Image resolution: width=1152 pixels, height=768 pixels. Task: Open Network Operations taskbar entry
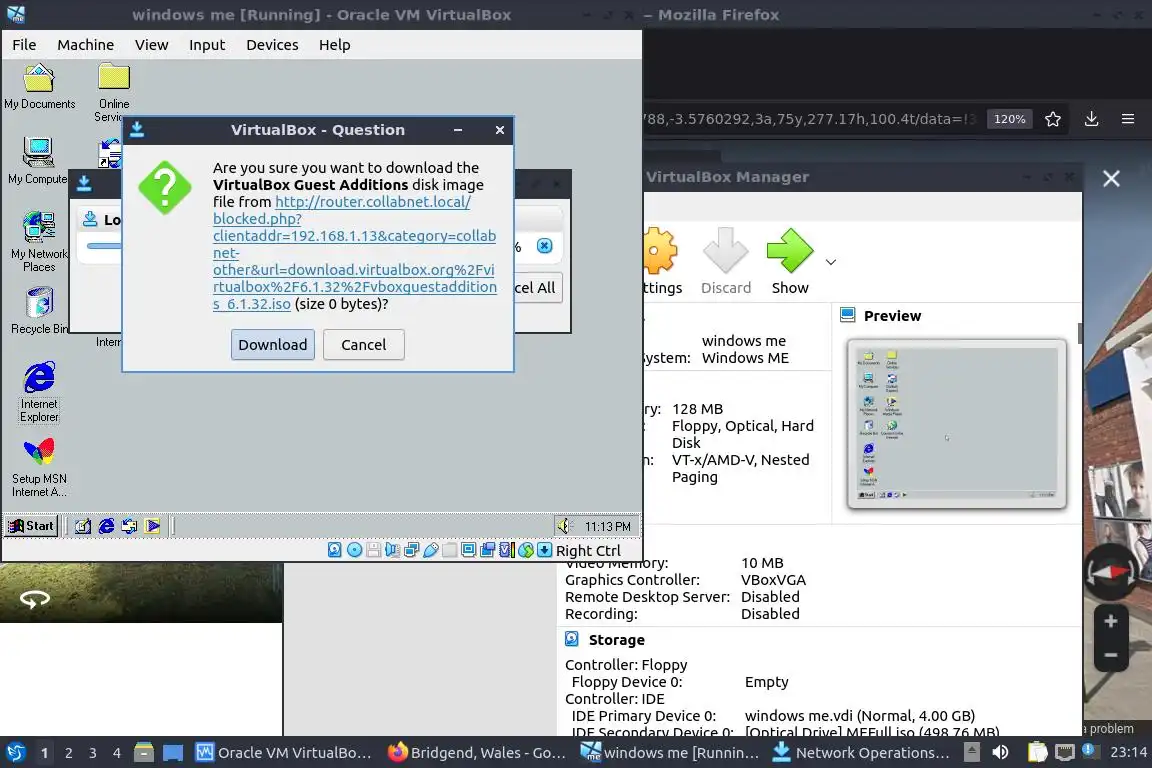[x=861, y=753]
